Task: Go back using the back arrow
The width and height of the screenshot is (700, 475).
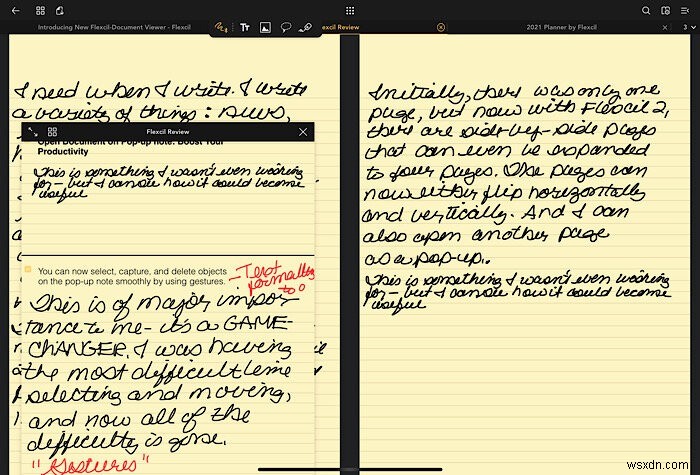Action: coord(16,10)
